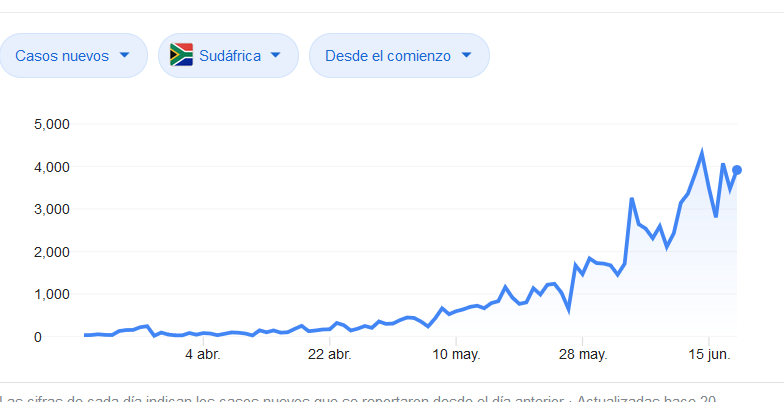This screenshot has height=402, width=784.
Task: Click the footnote text below the chart
Action: click(x=360, y=398)
